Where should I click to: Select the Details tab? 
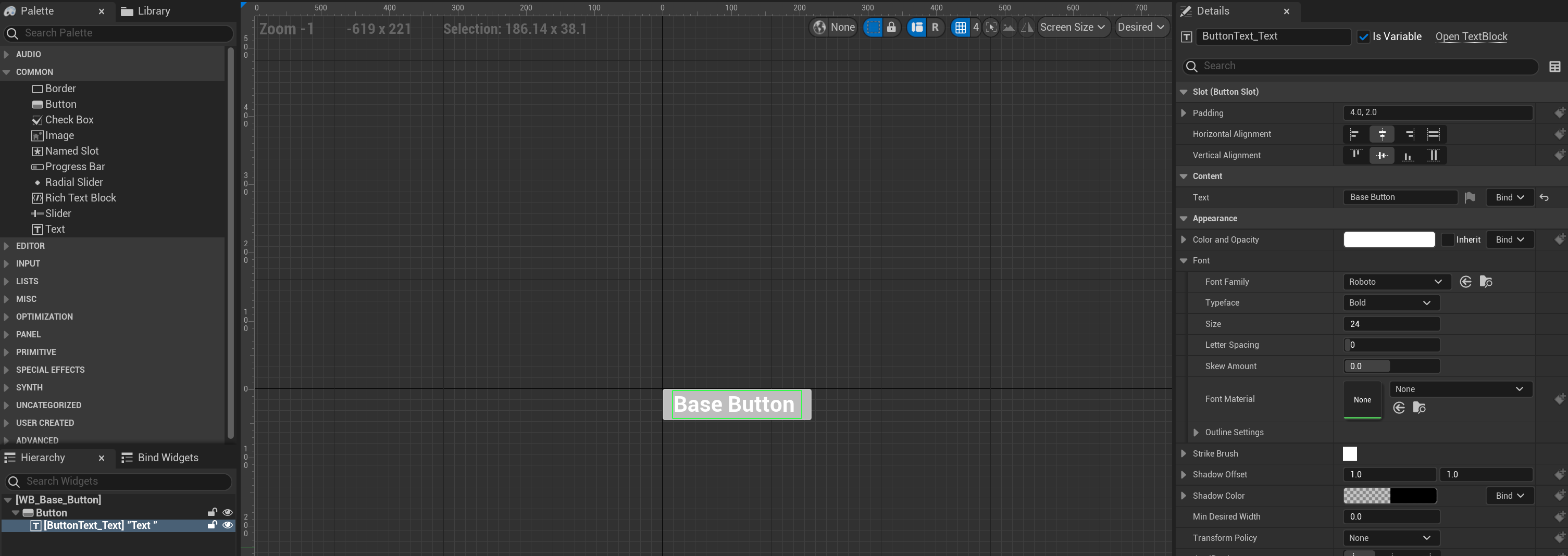point(1213,11)
